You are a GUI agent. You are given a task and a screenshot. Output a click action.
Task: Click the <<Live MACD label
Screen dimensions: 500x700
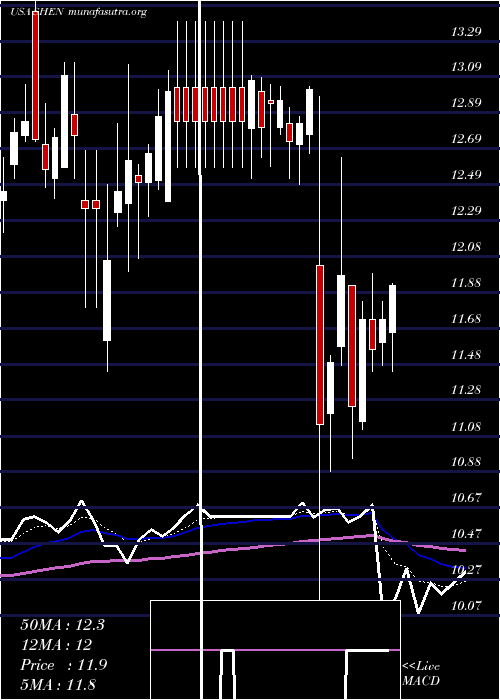click(x=421, y=674)
